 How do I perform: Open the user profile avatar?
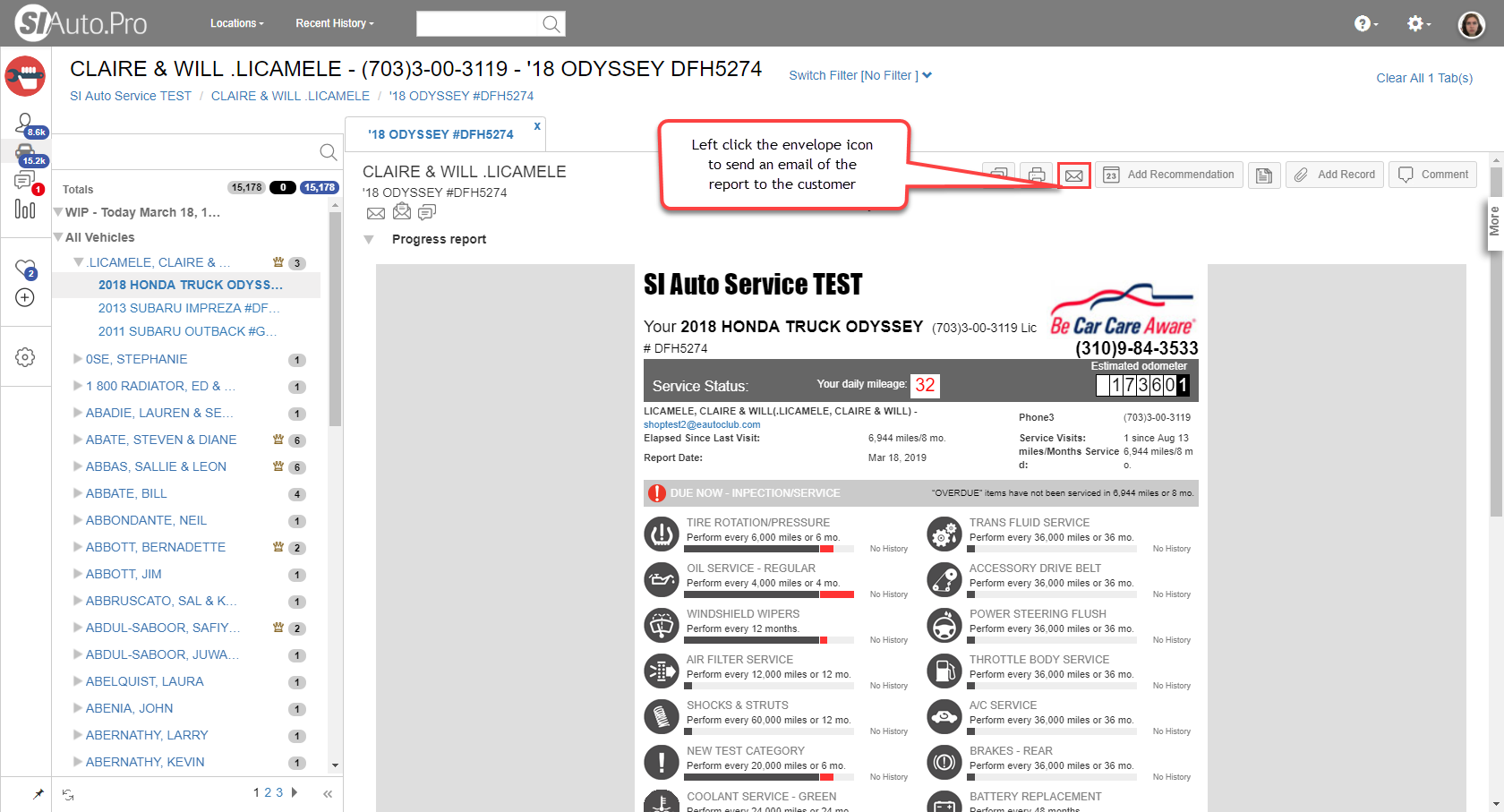coord(1471,24)
